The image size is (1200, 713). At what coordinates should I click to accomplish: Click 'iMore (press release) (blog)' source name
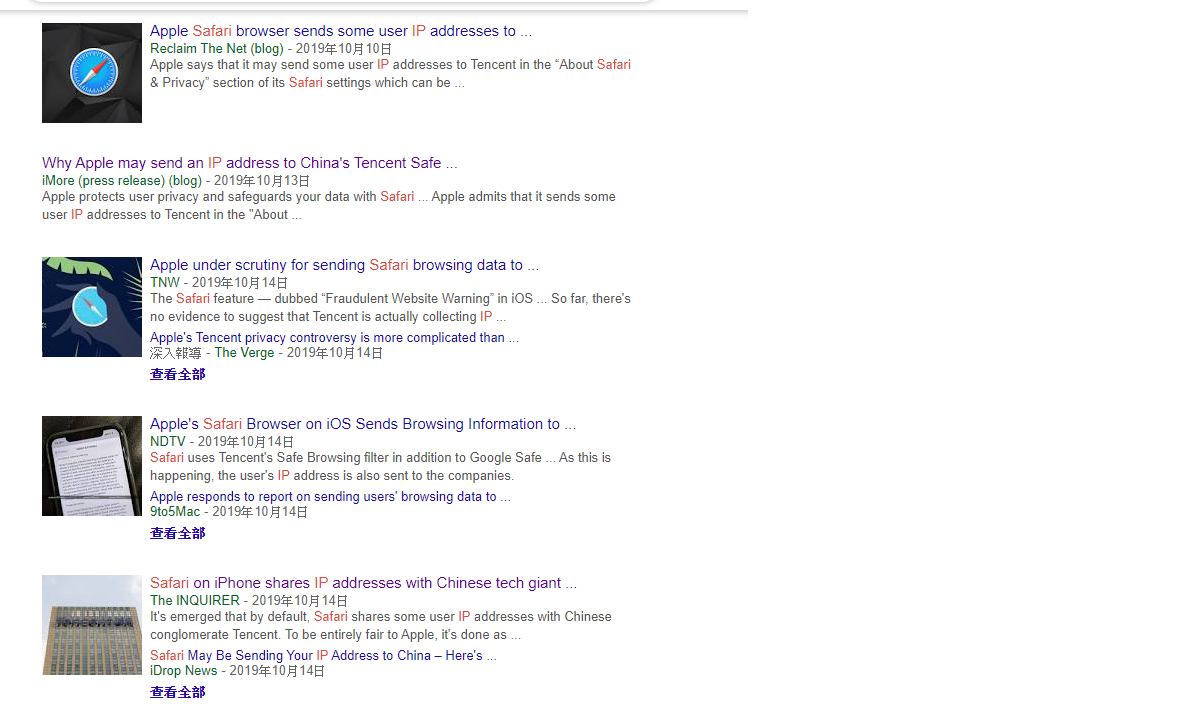[x=122, y=181]
